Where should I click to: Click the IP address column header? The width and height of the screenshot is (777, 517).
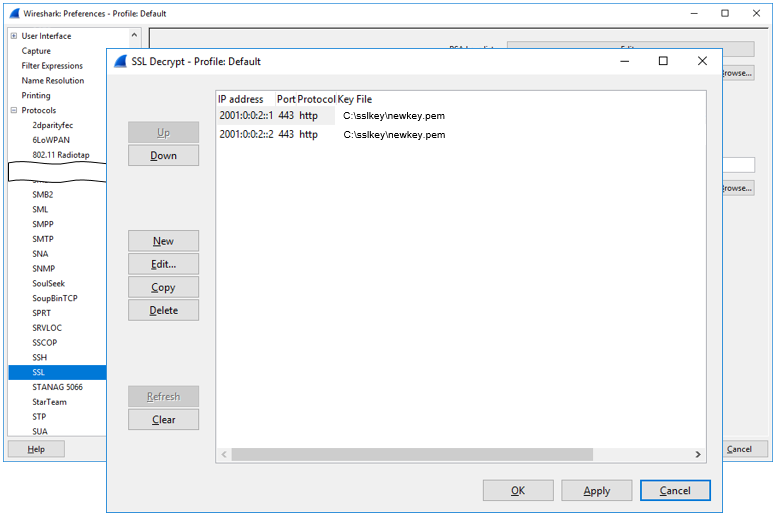click(246, 99)
